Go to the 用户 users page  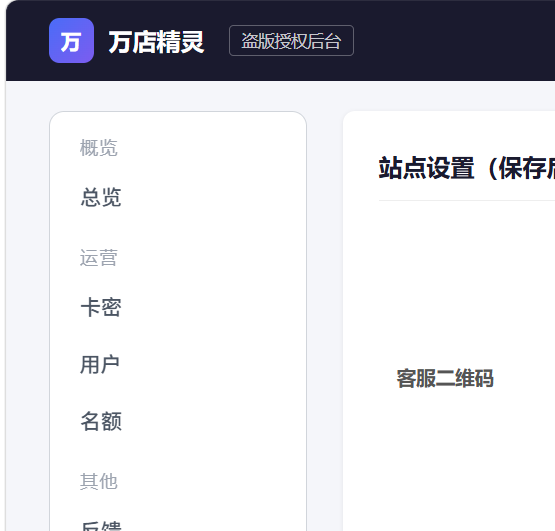pos(99,364)
